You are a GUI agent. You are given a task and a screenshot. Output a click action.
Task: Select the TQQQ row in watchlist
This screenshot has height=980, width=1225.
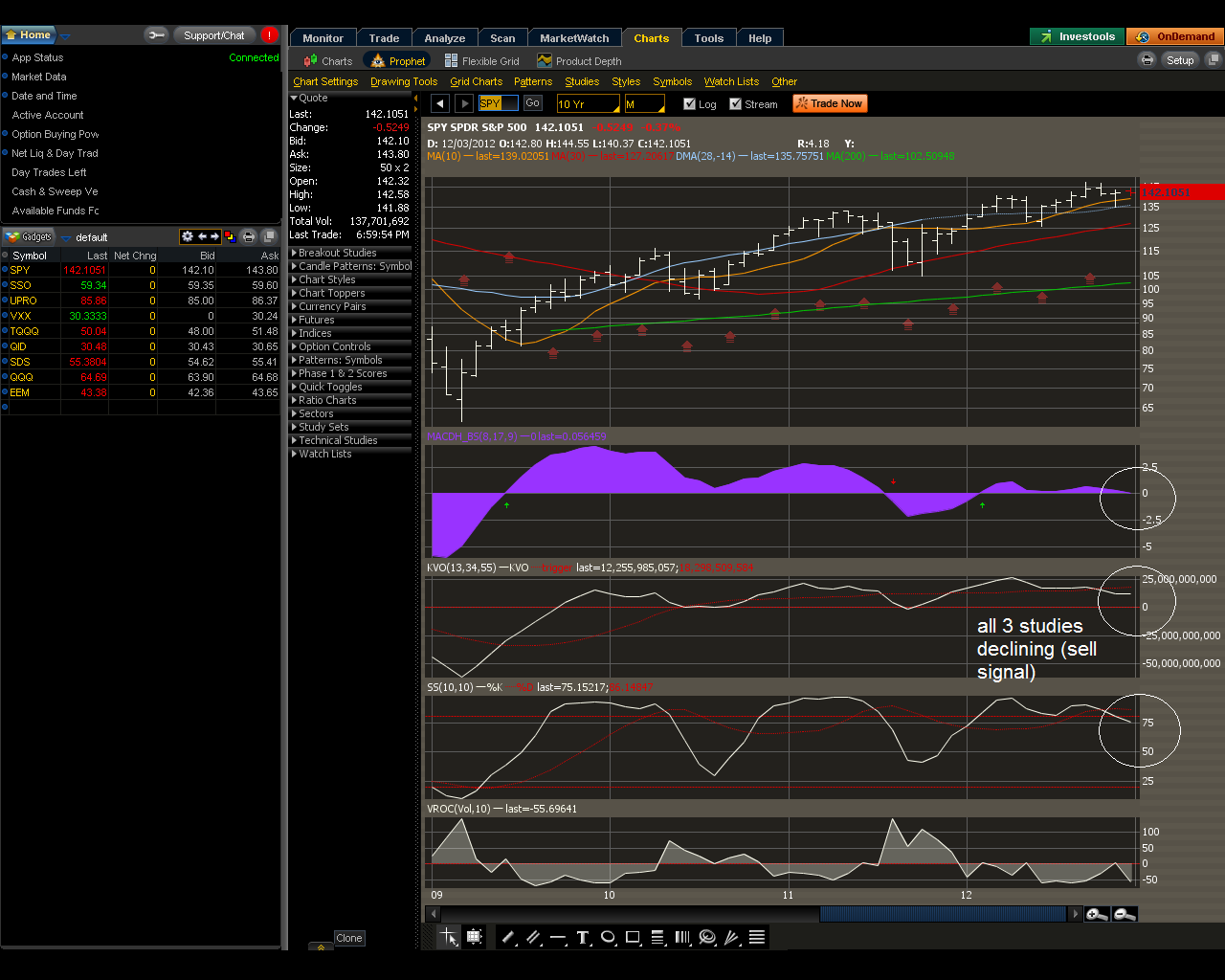point(142,331)
